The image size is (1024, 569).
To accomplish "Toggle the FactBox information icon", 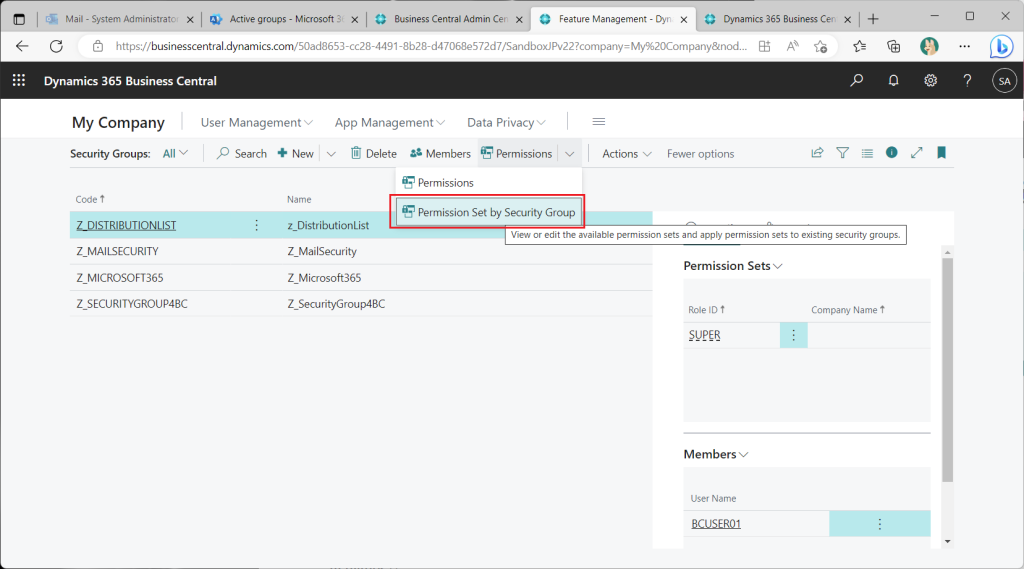I will coord(891,152).
